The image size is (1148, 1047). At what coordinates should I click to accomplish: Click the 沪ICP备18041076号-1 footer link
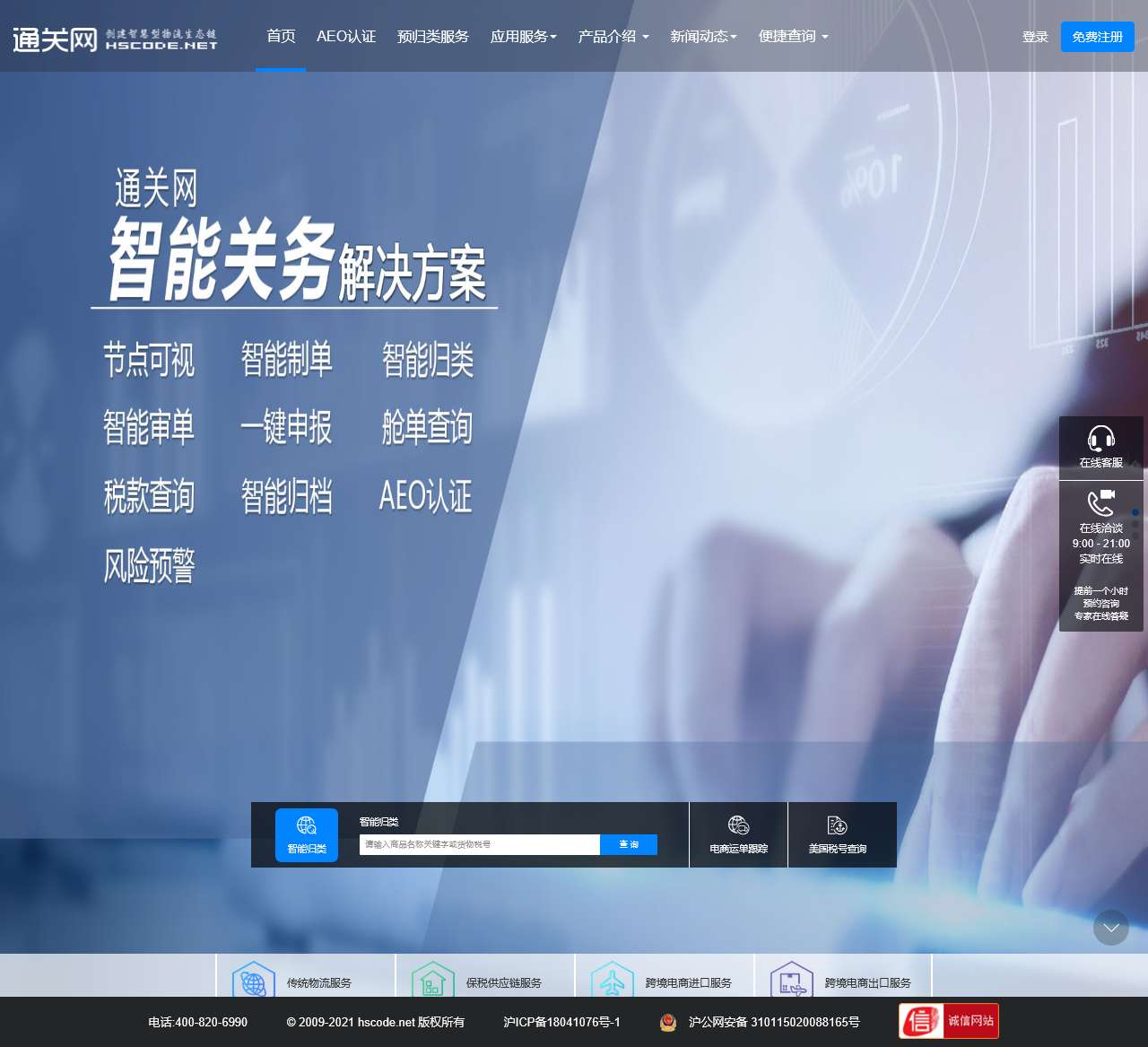coord(561,1022)
